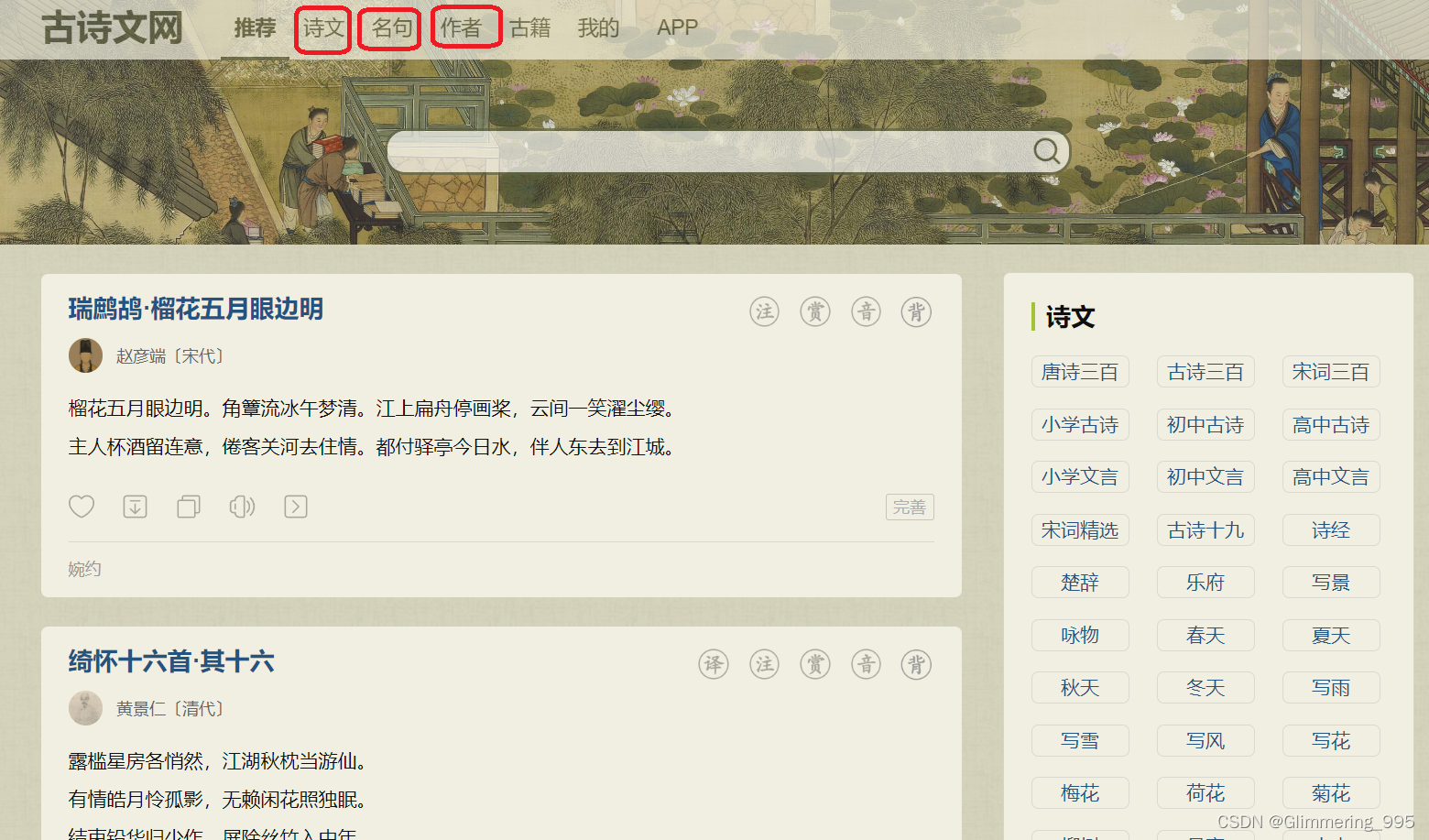This screenshot has width=1429, height=840.
Task: Select 写风 category
Action: pos(1205,741)
